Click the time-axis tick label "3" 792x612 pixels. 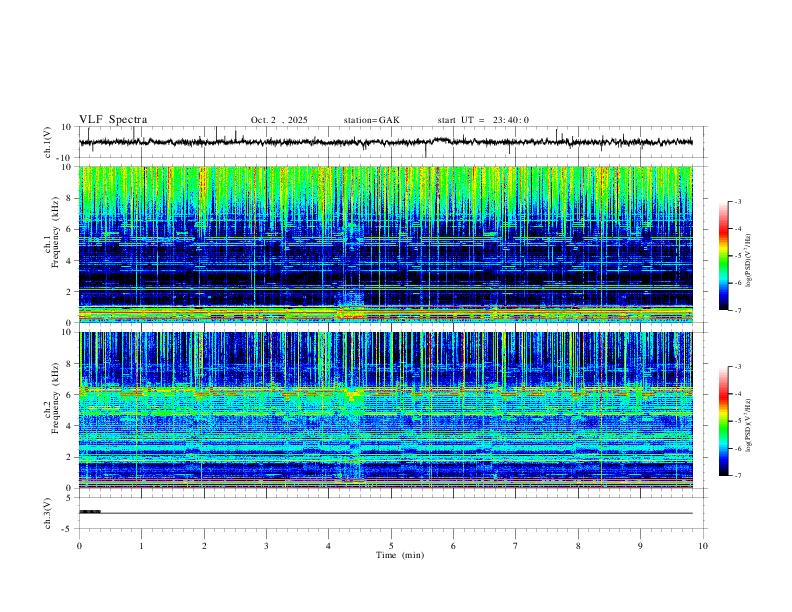pyautogui.click(x=266, y=546)
